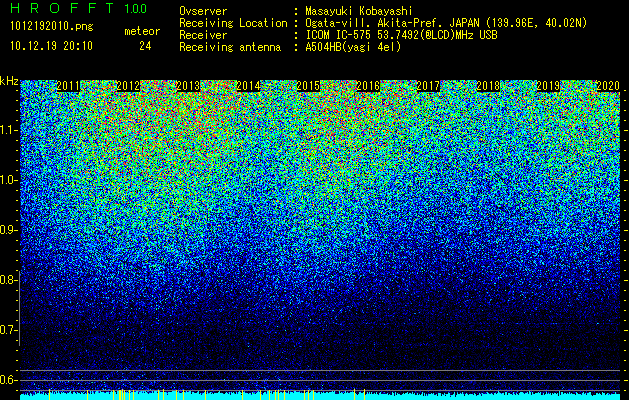This screenshot has height=400, width=629.
Task: Click the meteor count 24
Action: (145, 46)
